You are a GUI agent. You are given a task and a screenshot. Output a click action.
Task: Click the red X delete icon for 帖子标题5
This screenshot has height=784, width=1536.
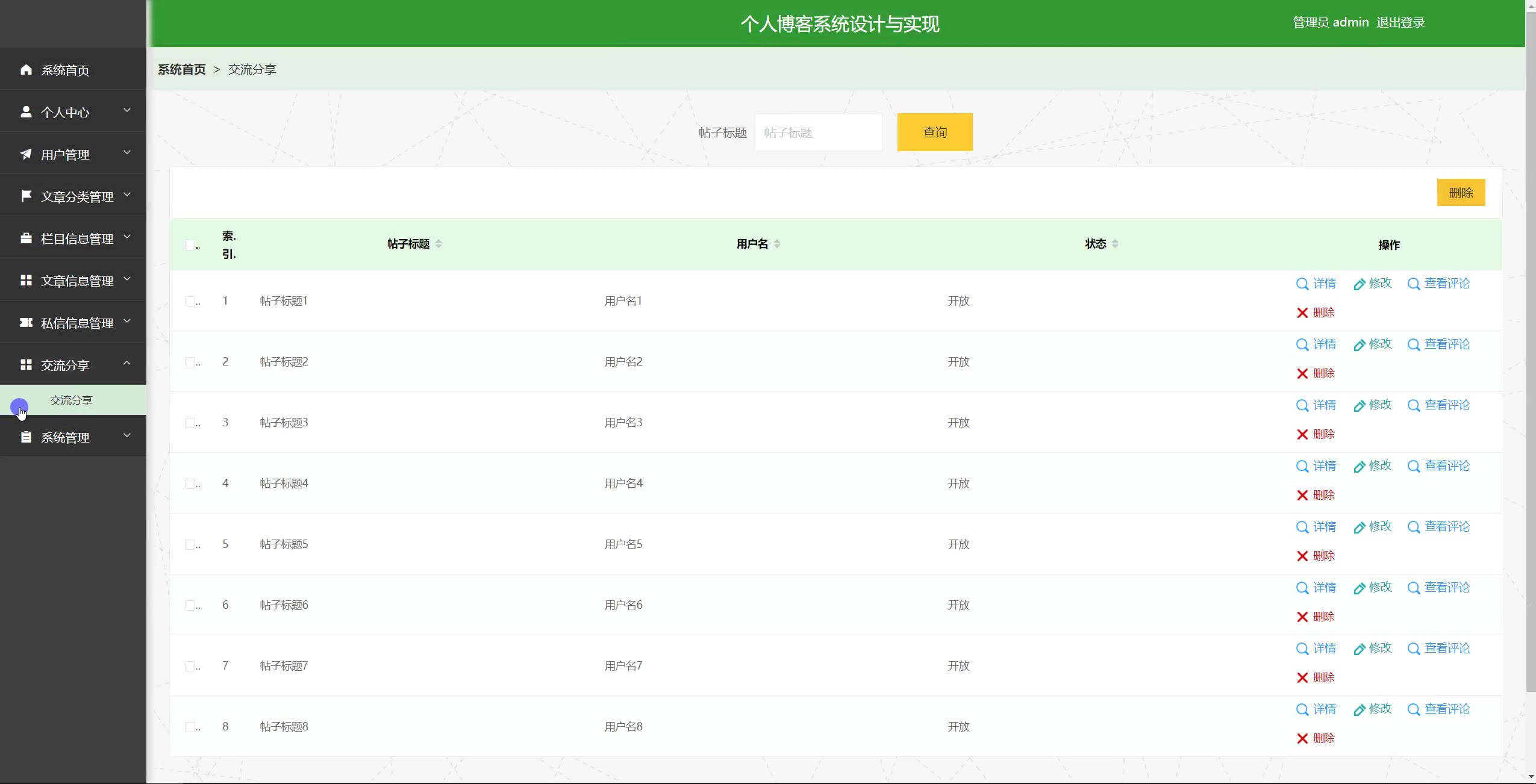(1302, 556)
